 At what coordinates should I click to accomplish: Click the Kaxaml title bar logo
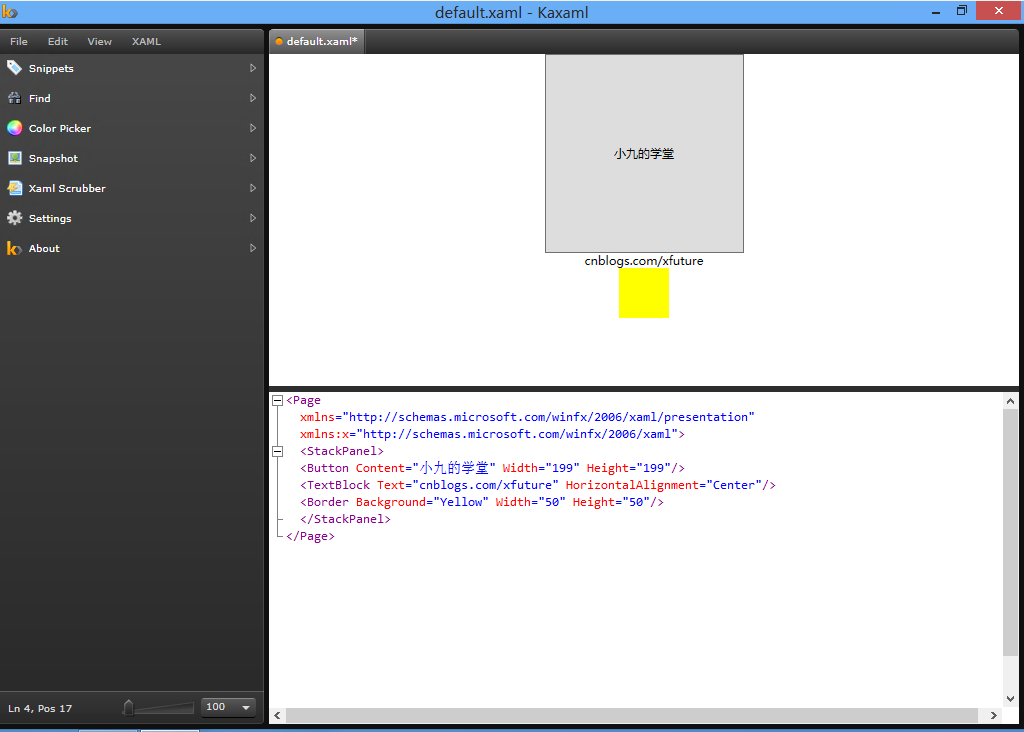pos(10,12)
